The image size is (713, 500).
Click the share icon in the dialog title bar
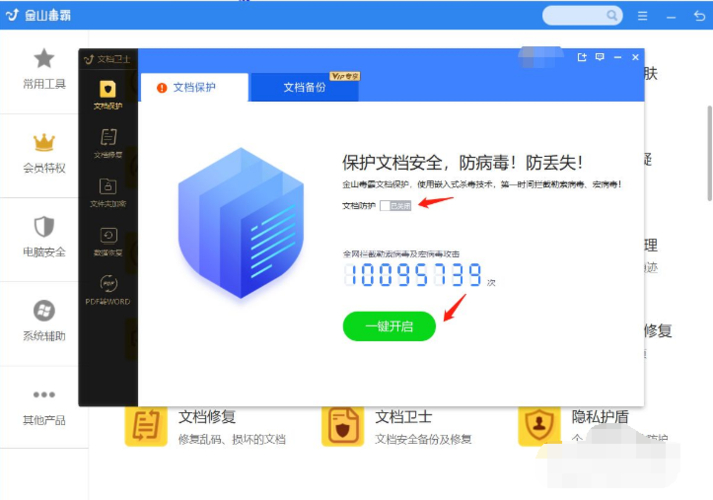(x=582, y=57)
